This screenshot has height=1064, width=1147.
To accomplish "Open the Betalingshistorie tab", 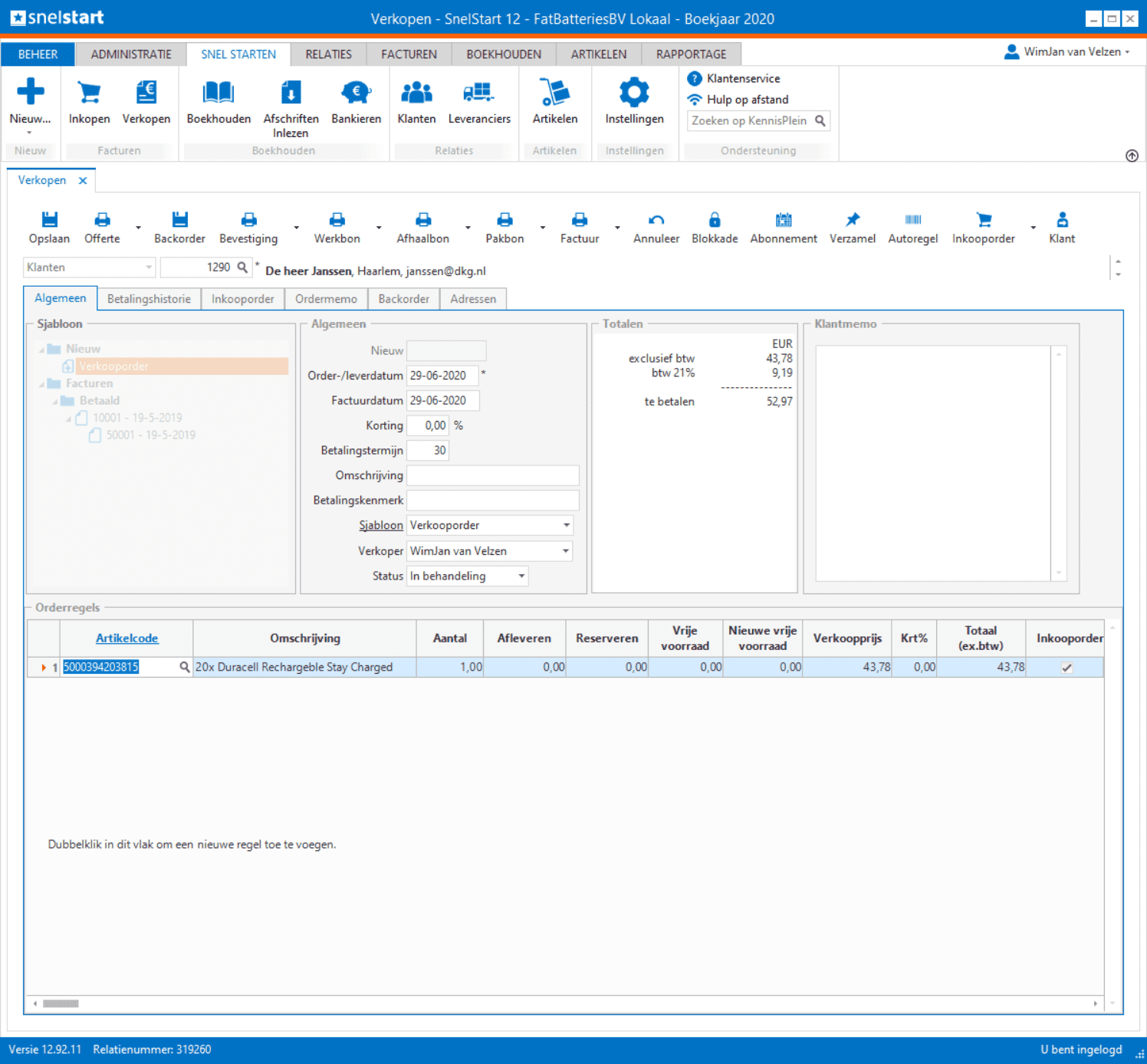I will [149, 299].
